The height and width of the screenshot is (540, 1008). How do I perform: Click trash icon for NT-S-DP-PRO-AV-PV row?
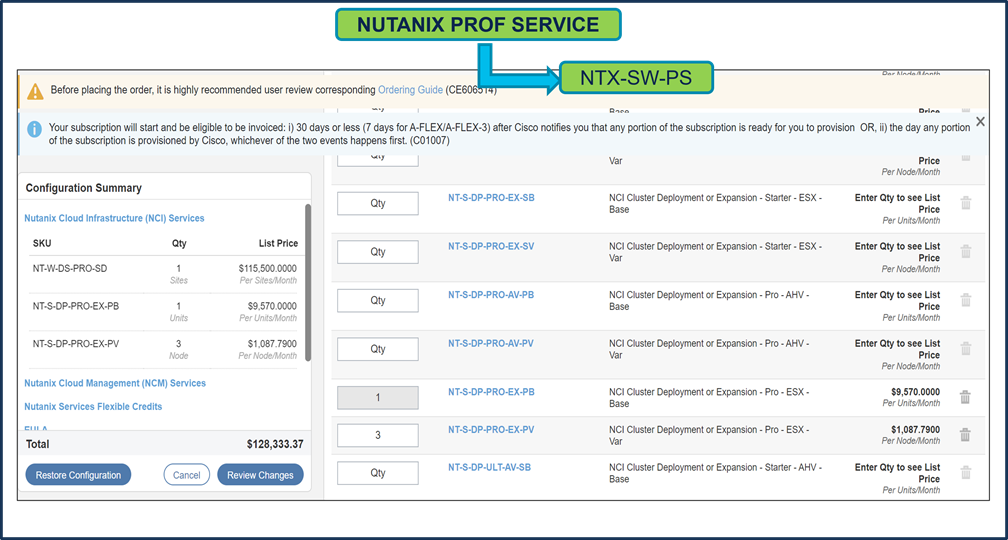(x=965, y=348)
